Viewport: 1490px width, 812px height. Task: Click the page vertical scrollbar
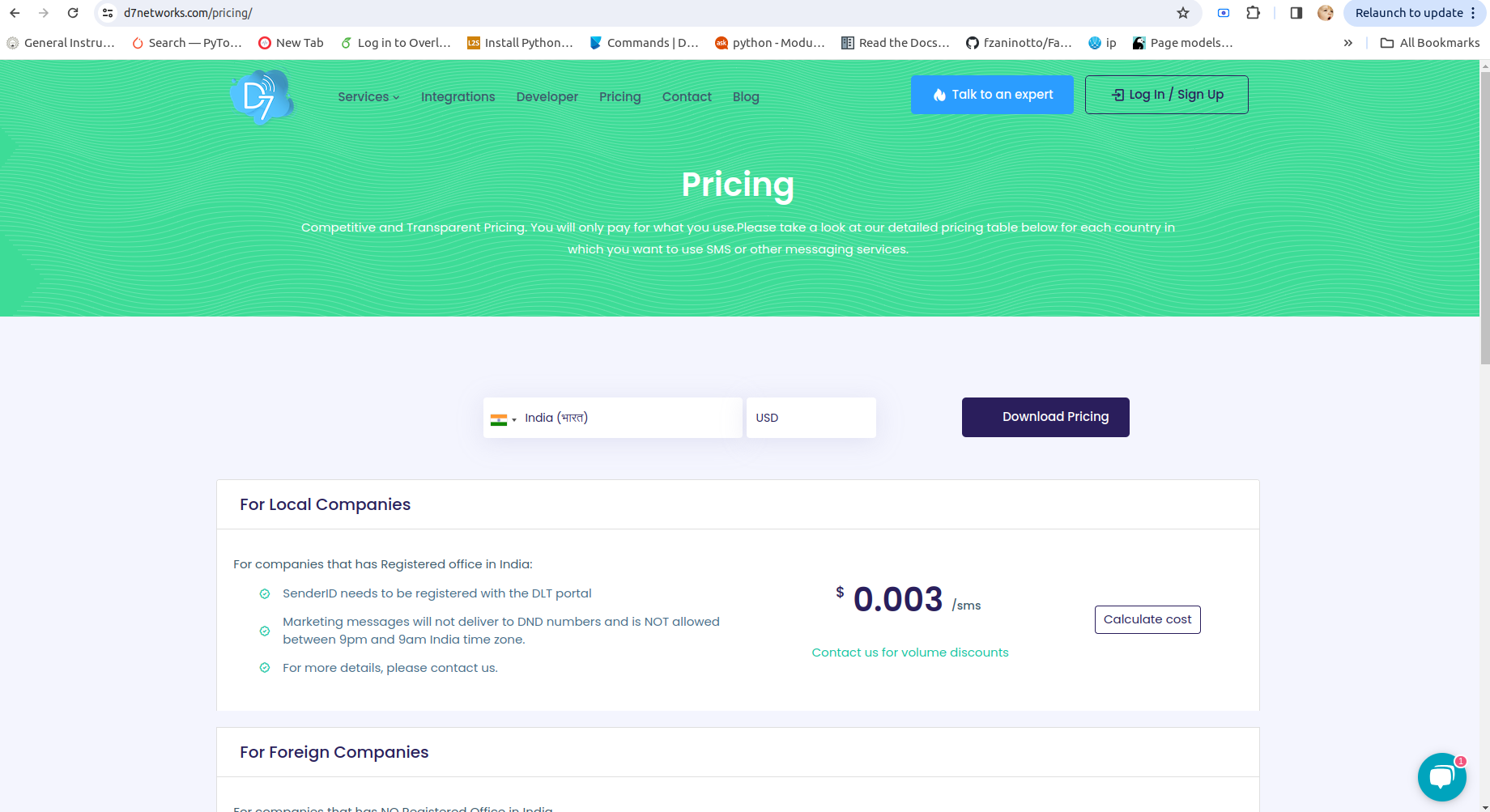[1484, 219]
